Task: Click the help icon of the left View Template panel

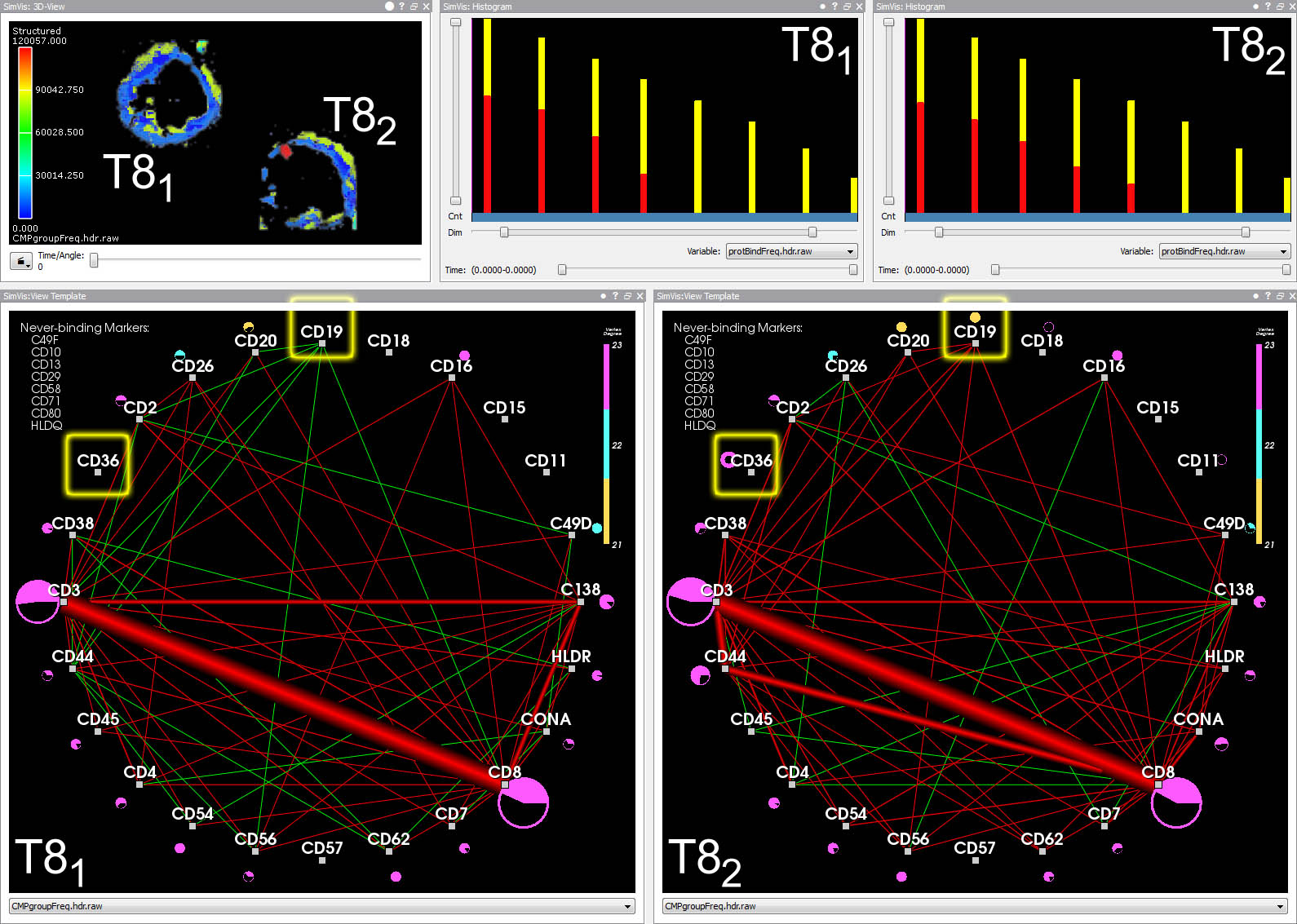Action: (x=615, y=296)
